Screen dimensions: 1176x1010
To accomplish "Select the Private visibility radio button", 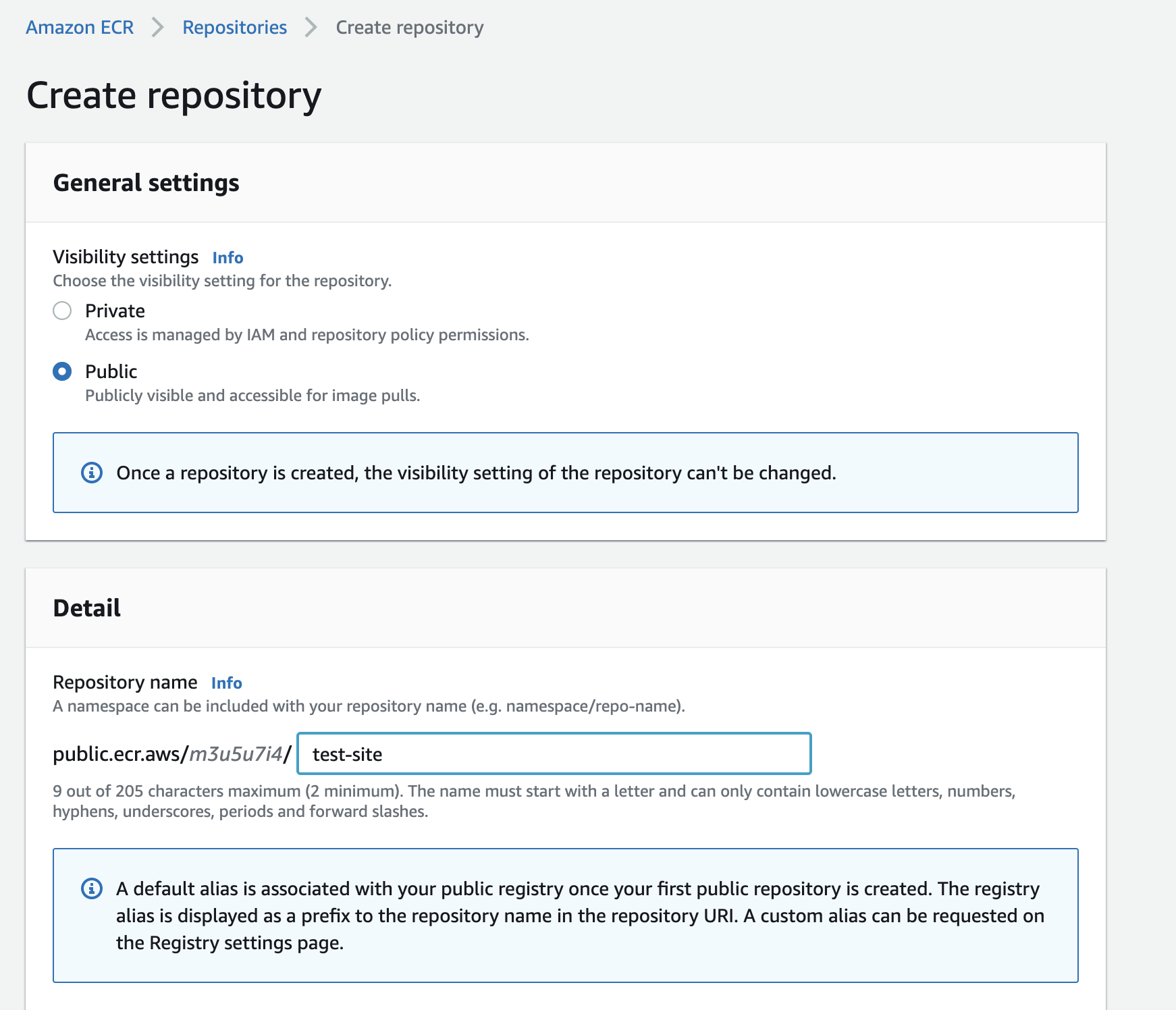I will coord(62,311).
